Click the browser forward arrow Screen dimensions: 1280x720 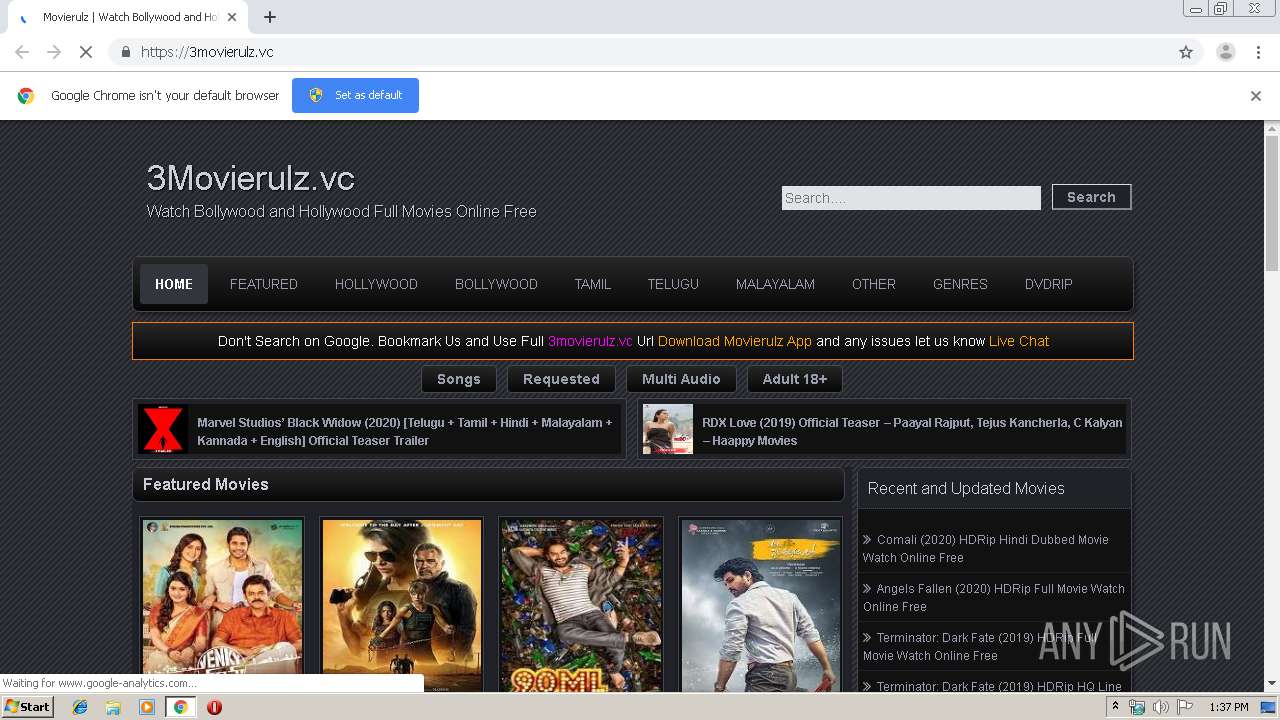tap(54, 52)
